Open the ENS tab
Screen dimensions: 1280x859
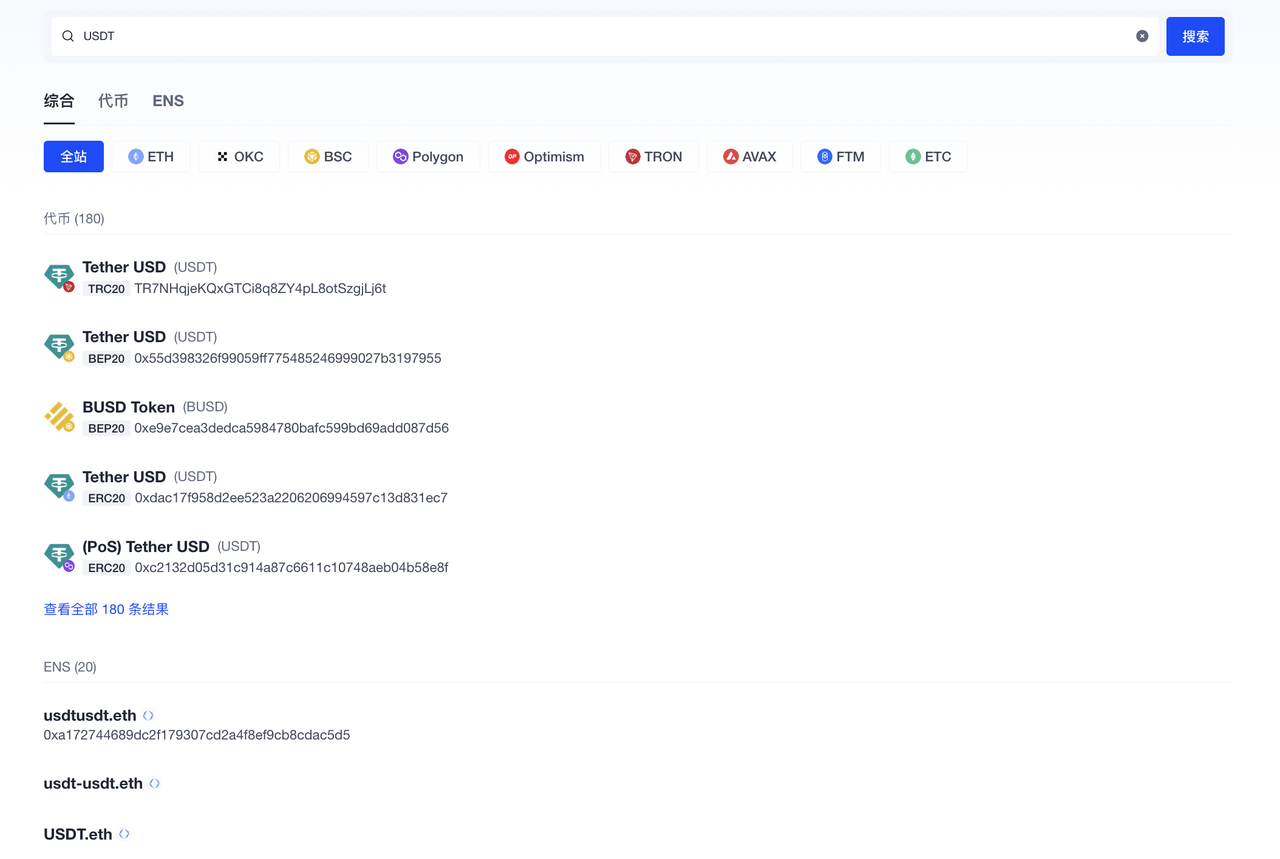(167, 101)
